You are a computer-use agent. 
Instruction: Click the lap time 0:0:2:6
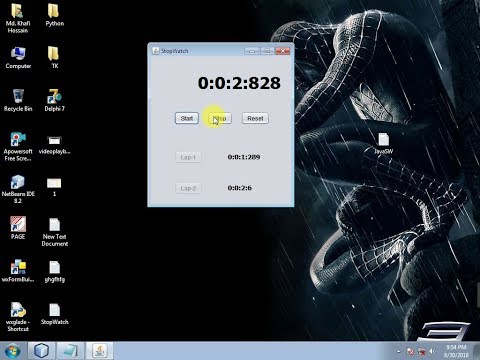(x=239, y=188)
